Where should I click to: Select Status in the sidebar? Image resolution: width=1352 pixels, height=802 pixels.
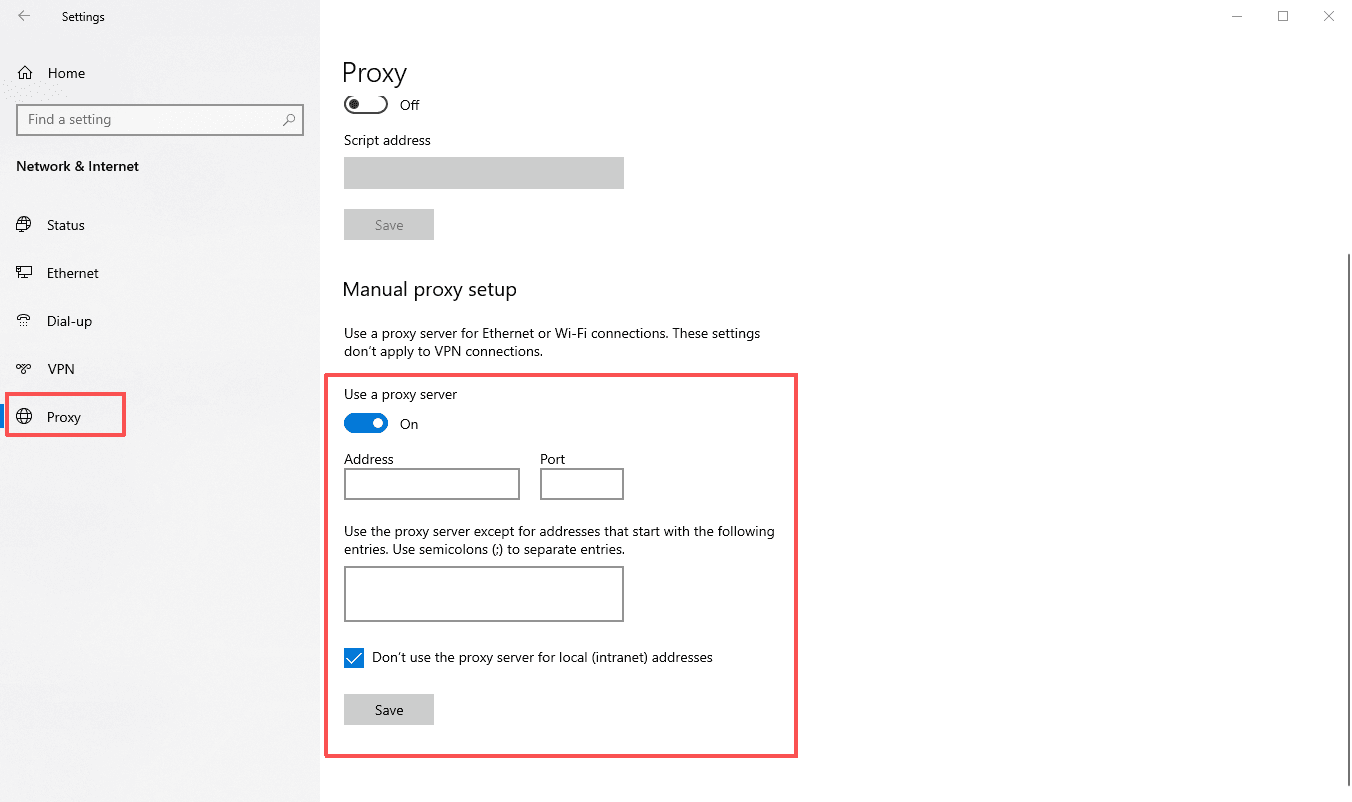click(x=66, y=224)
